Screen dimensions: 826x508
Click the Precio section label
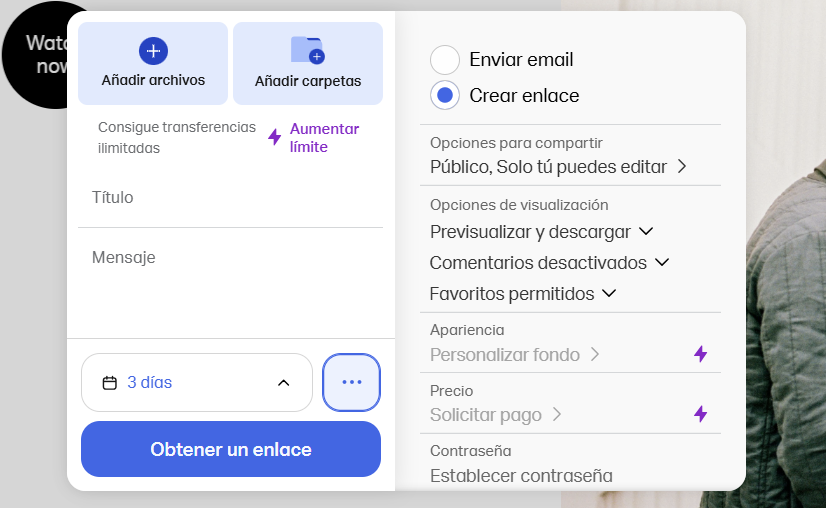(451, 390)
